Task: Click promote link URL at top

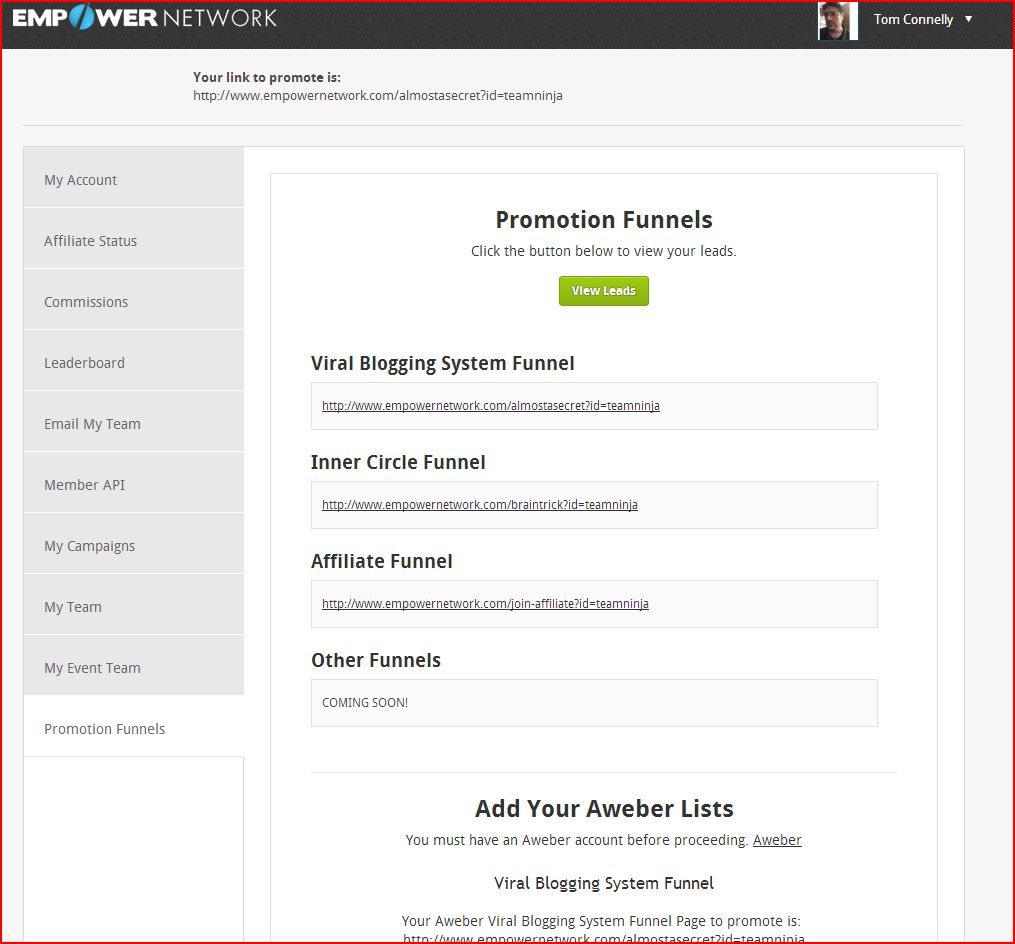Action: (377, 96)
